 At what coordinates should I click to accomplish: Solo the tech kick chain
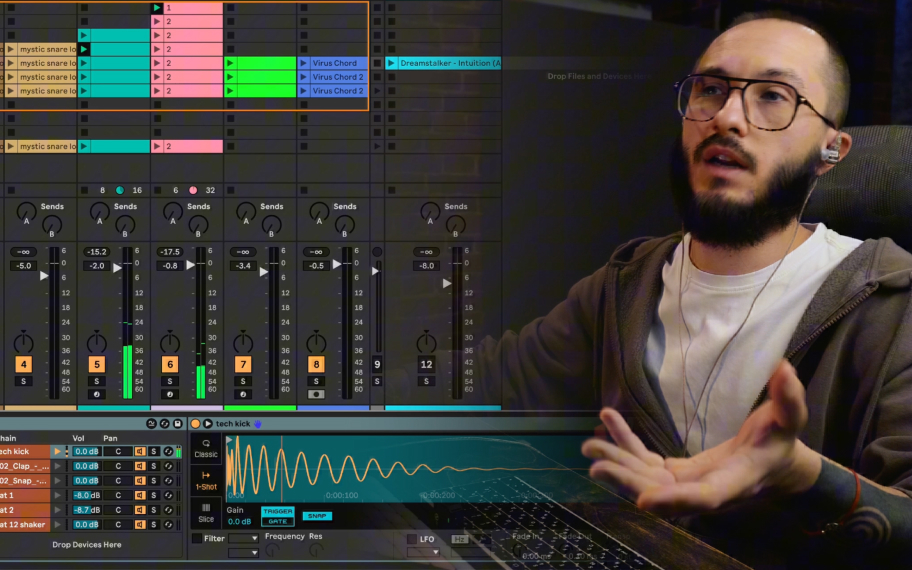154,451
